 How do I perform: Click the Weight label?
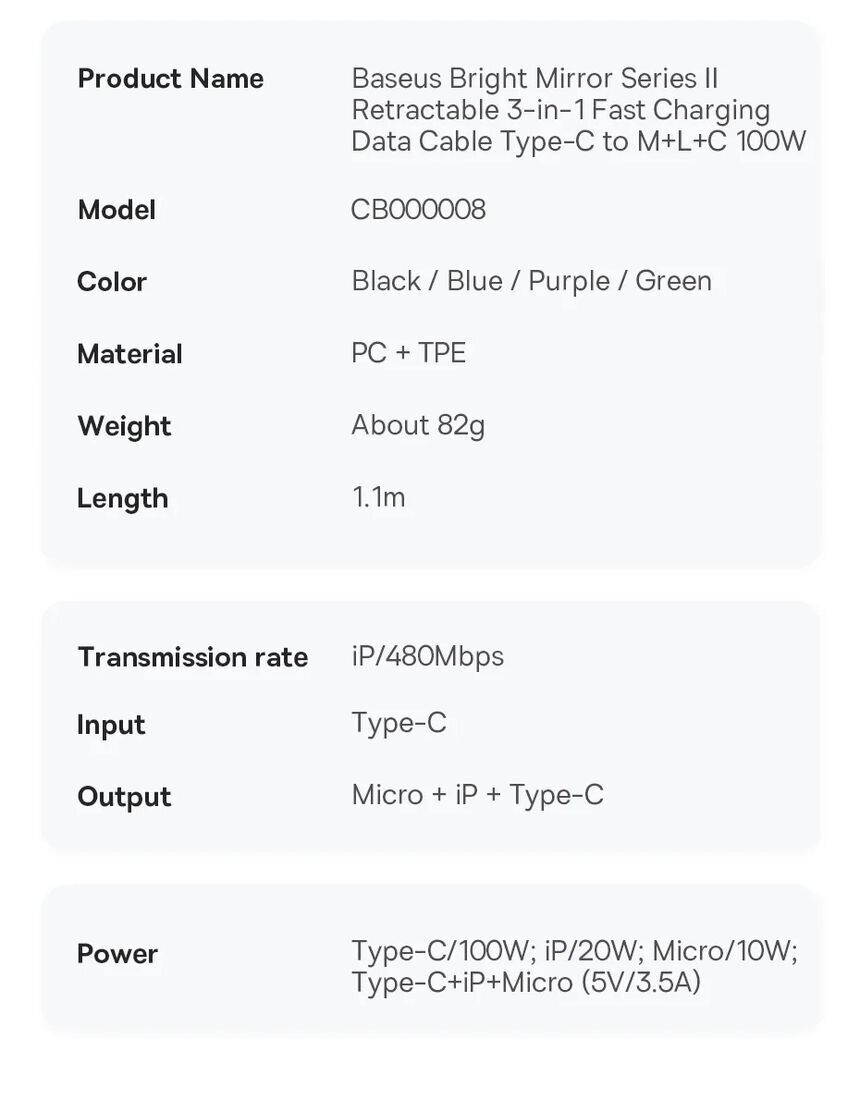click(124, 426)
